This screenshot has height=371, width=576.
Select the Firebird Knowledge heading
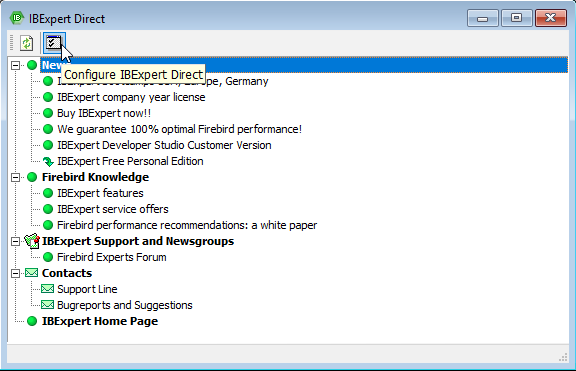95,177
